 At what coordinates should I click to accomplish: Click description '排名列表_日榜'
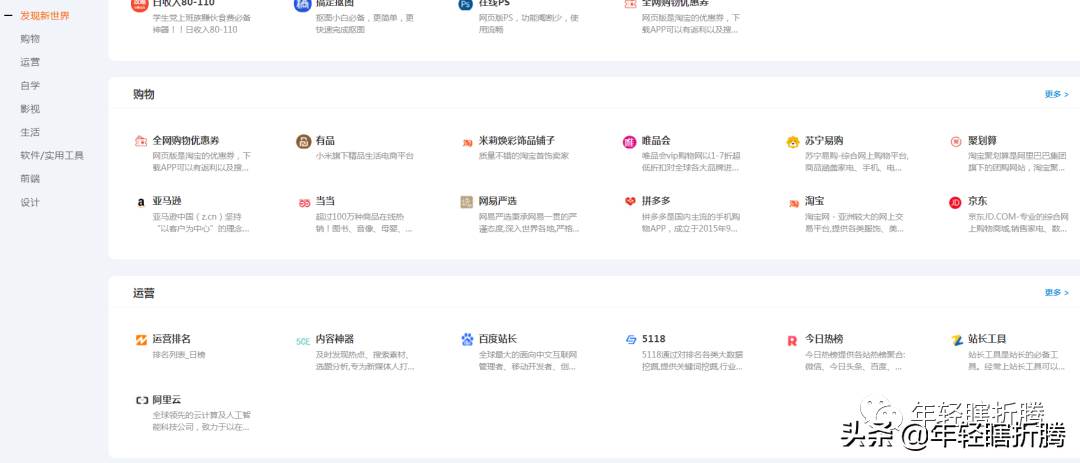click(x=178, y=355)
